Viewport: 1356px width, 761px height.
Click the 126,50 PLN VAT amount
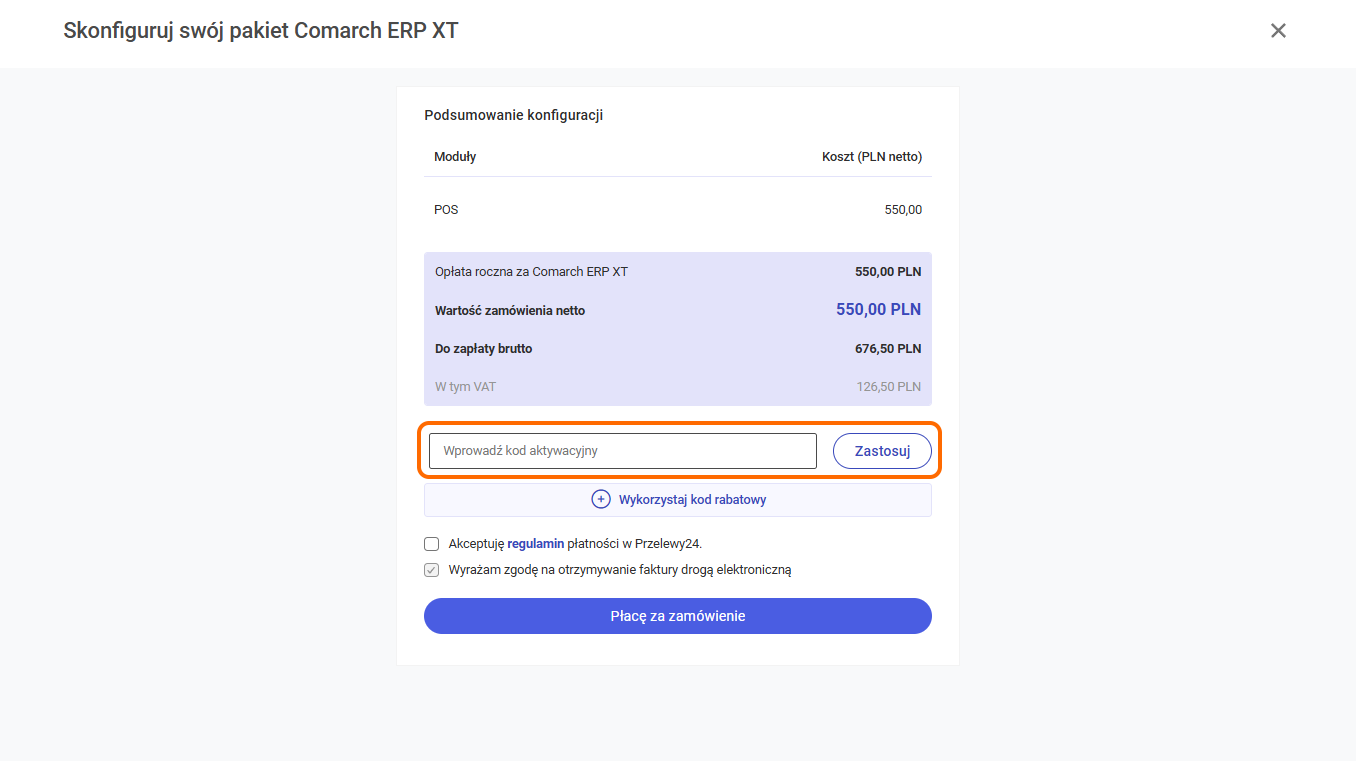click(x=888, y=387)
